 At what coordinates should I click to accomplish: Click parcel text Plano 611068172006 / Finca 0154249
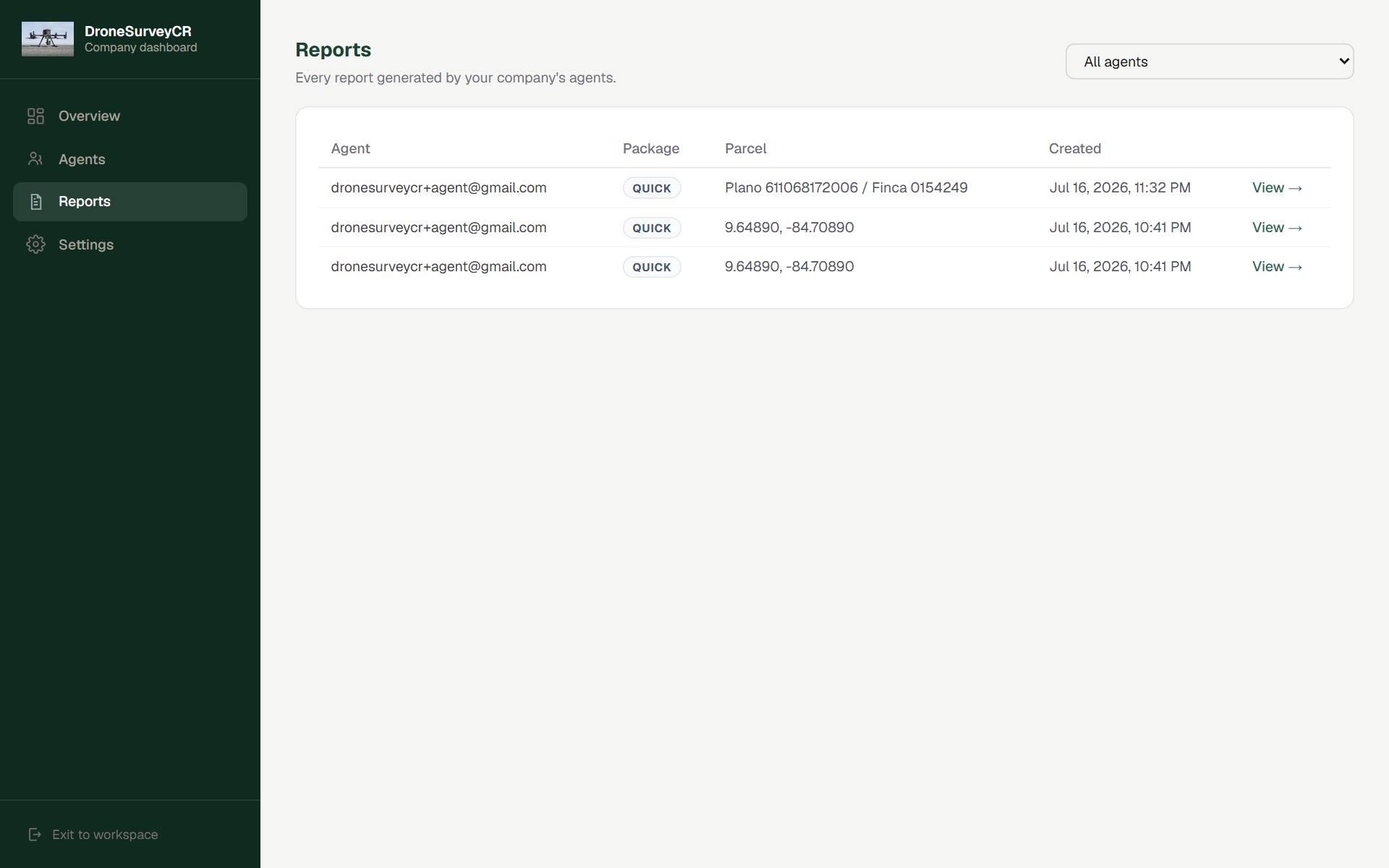click(846, 188)
